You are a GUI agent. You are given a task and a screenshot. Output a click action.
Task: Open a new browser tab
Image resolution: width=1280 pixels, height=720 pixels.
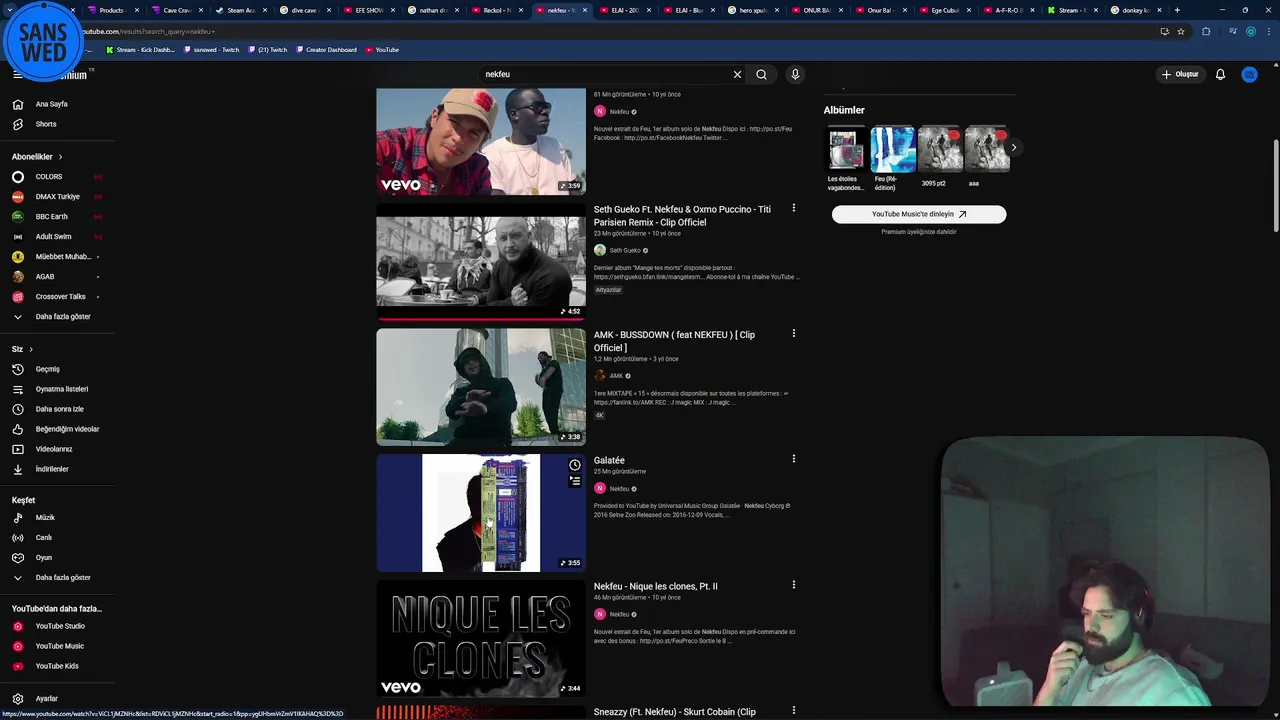[x=1177, y=10]
